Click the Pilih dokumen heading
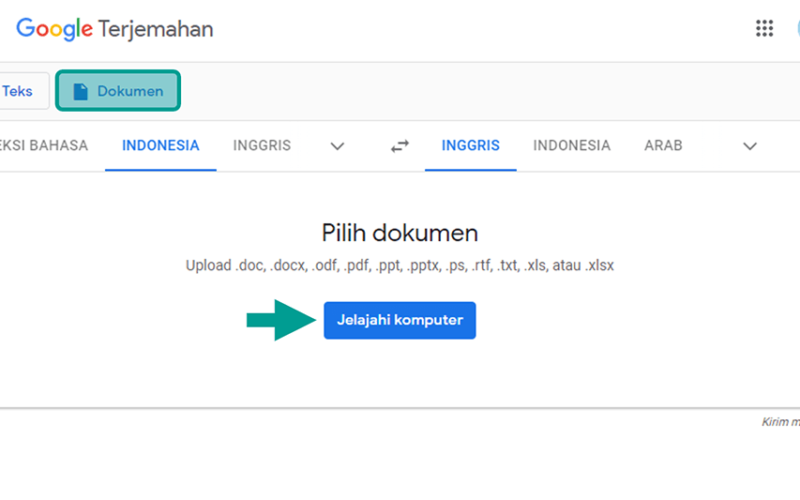 (399, 233)
